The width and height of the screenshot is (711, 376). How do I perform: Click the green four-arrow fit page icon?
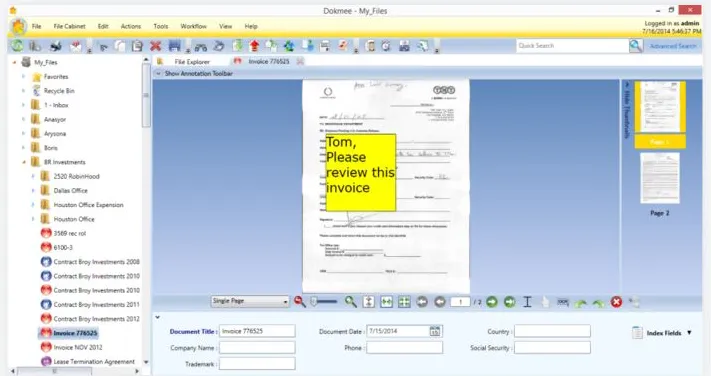(x=404, y=302)
